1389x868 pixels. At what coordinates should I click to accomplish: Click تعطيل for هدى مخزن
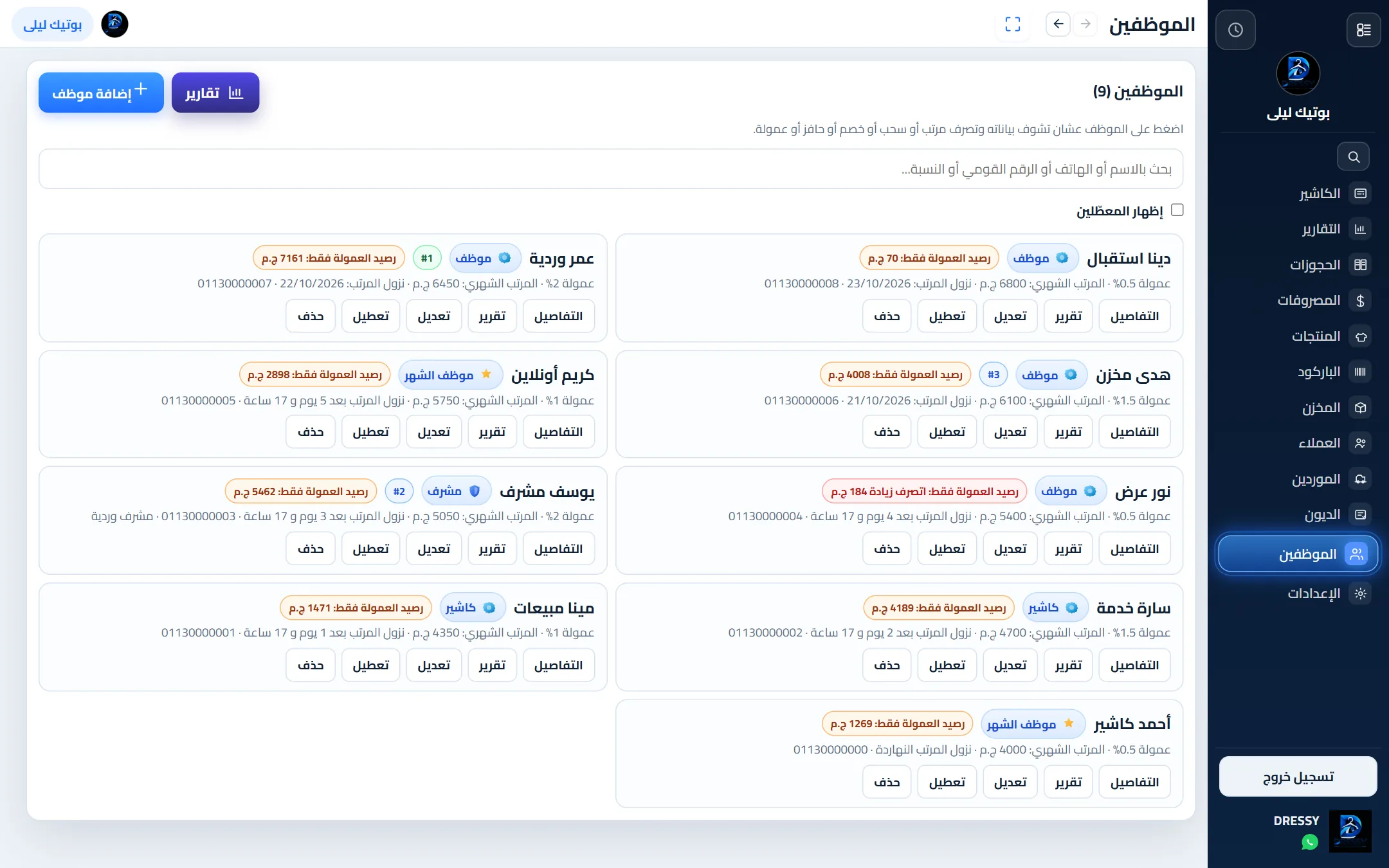[x=947, y=432]
